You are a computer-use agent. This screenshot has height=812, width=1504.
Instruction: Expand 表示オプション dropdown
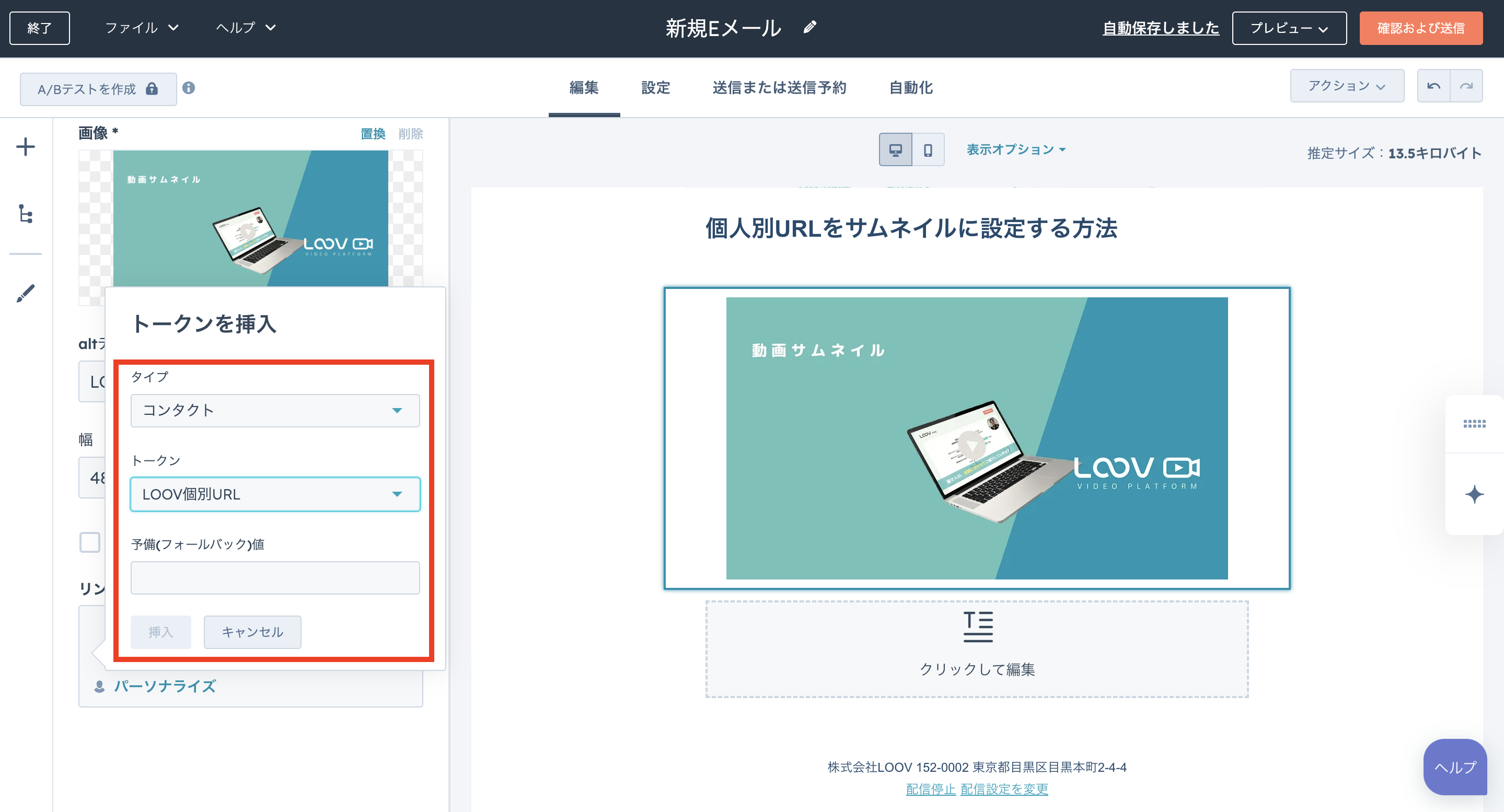1016,149
